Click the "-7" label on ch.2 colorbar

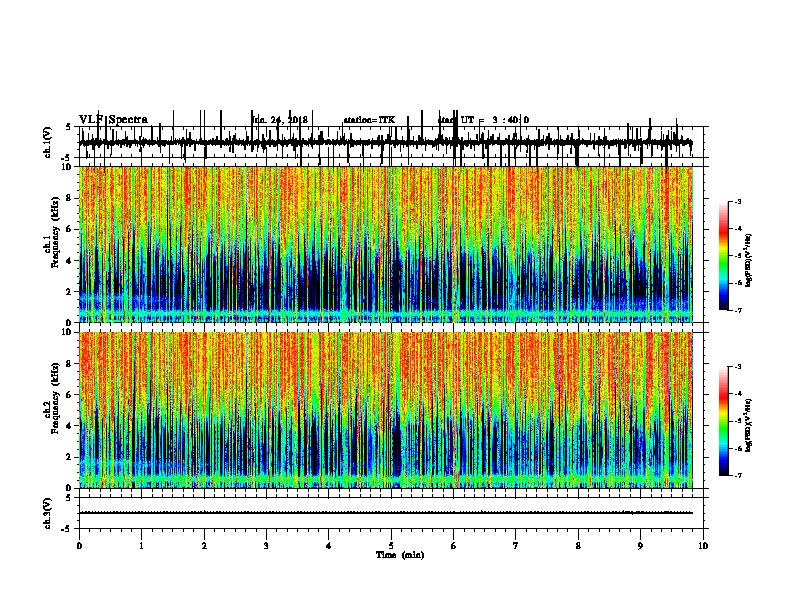pyautogui.click(x=737, y=476)
